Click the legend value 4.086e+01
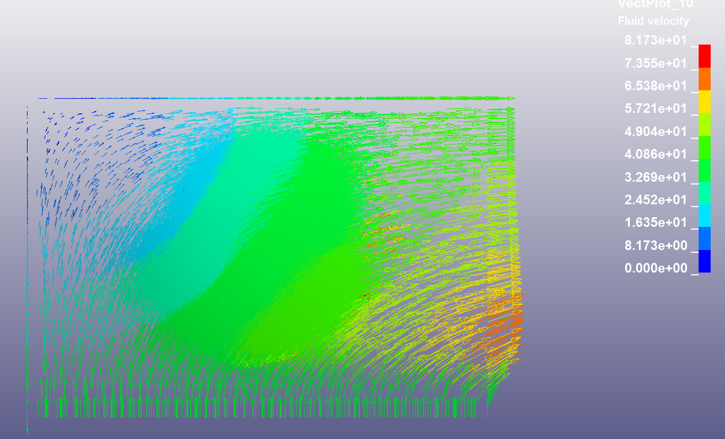Image resolution: width=725 pixels, height=439 pixels. (x=655, y=154)
